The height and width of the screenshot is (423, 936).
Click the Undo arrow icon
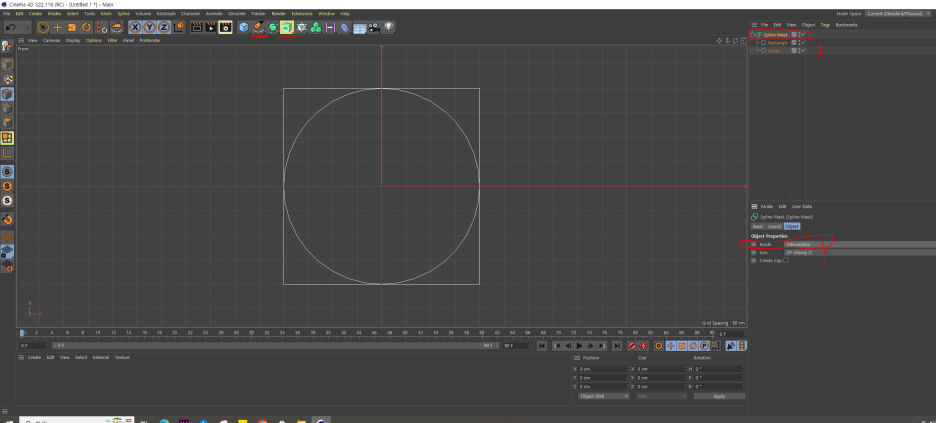10,27
